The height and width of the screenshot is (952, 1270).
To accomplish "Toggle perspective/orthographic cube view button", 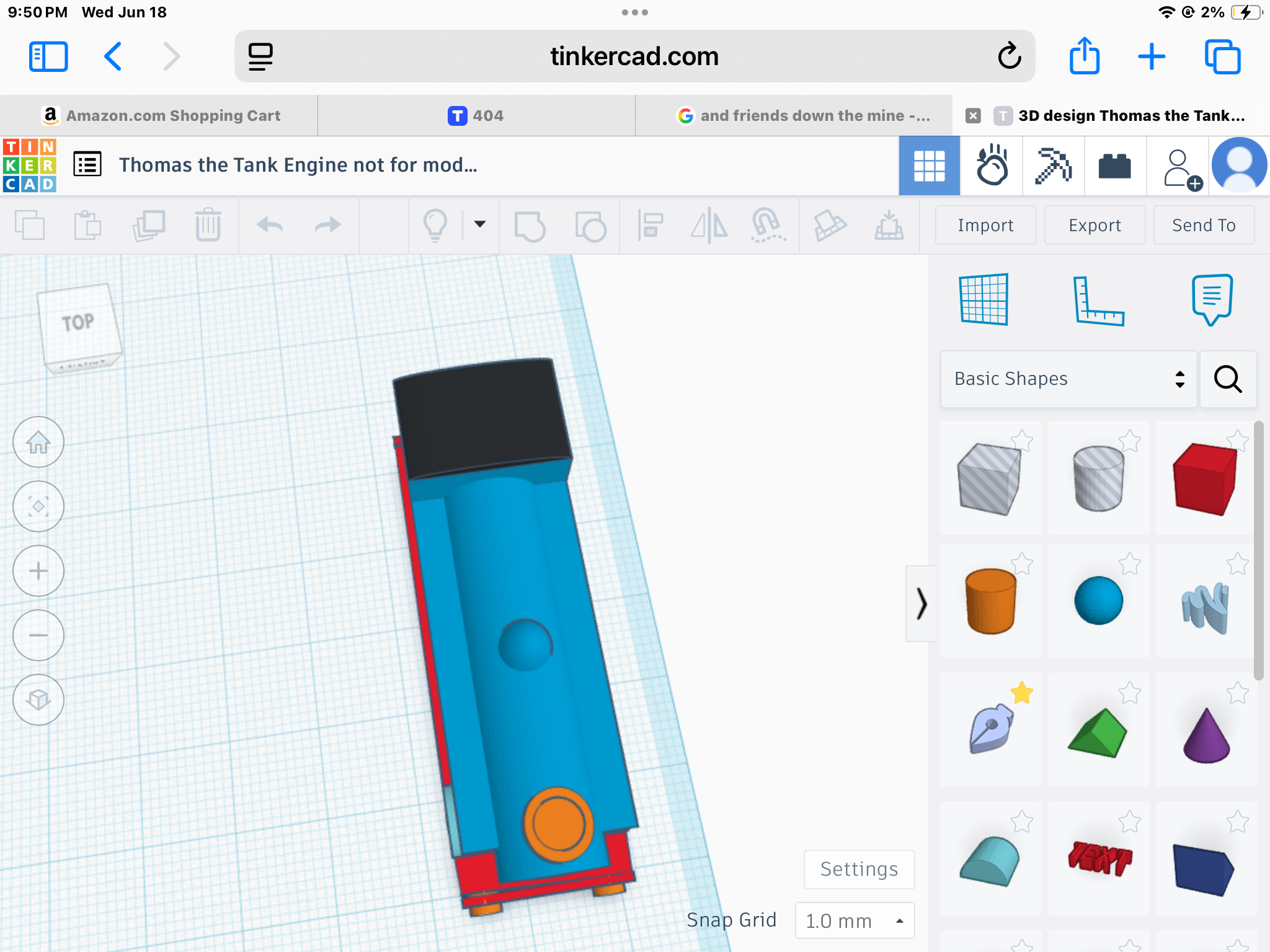I will pos(38,700).
